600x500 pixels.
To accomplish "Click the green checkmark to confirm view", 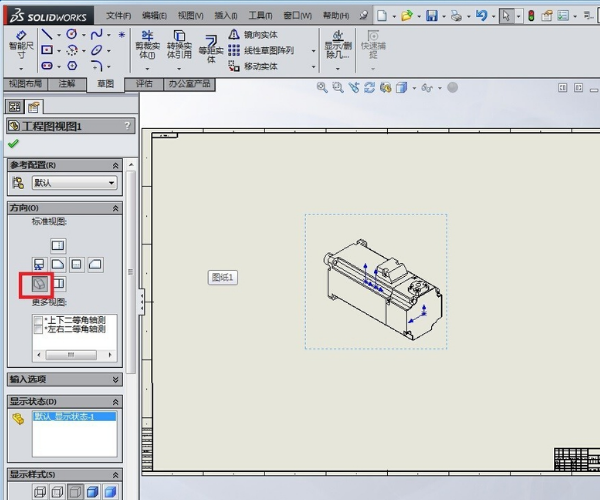I will [x=13, y=144].
